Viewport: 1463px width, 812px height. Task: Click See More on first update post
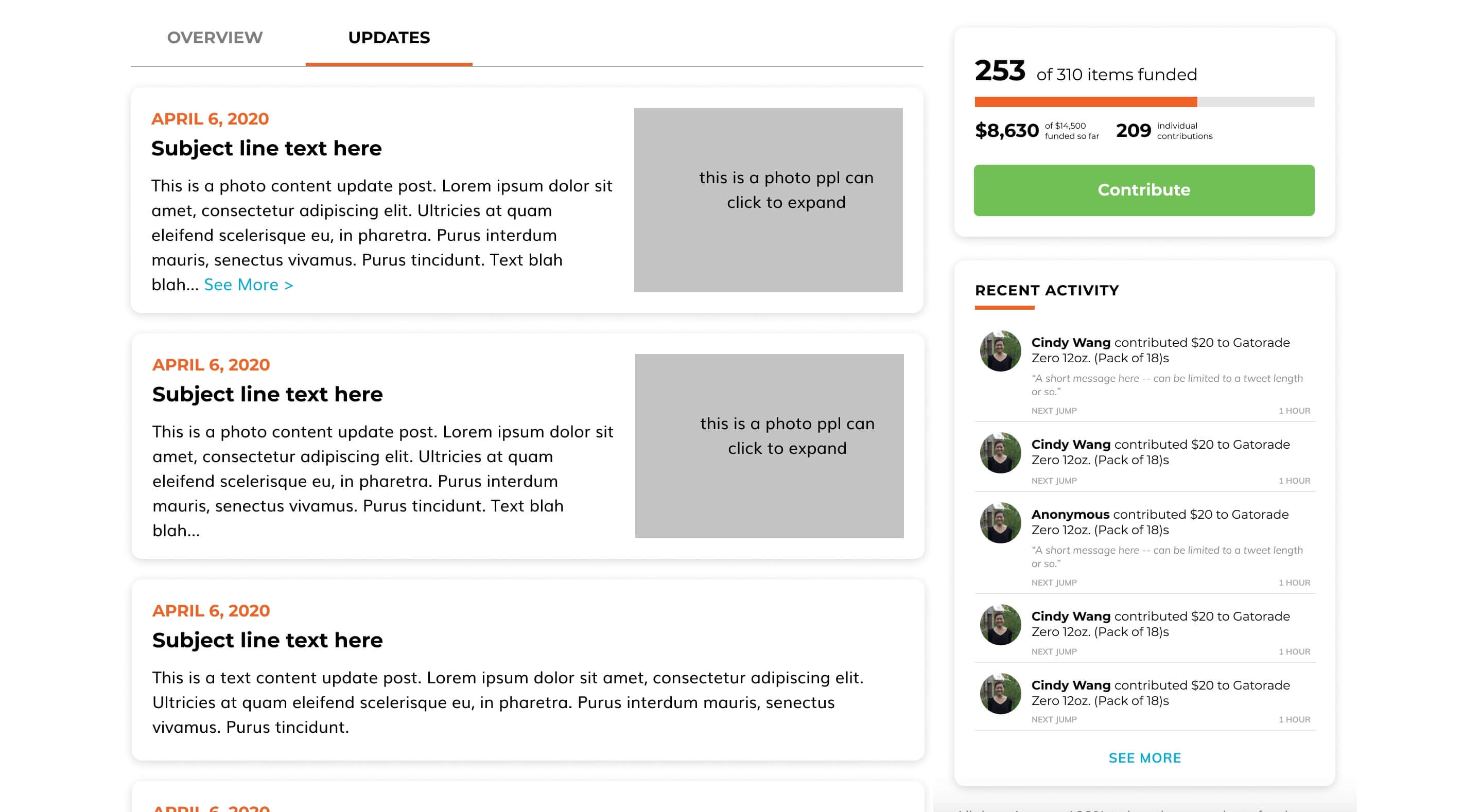(x=247, y=284)
